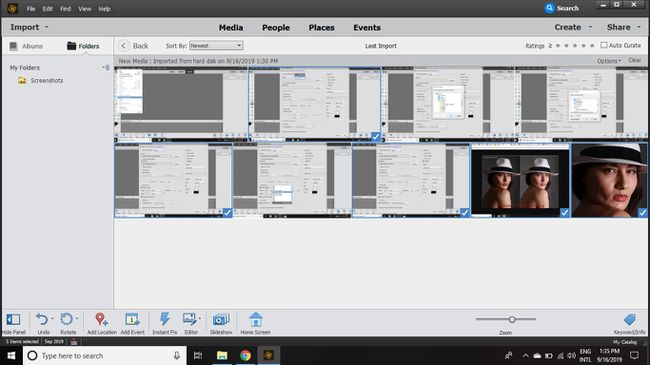Open the File menu
The height and width of the screenshot is (365, 650).
point(31,8)
